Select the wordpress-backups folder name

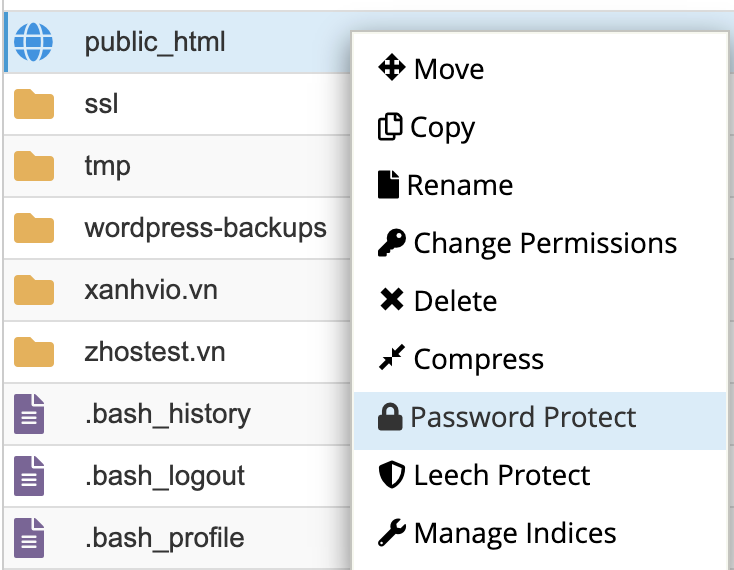point(205,228)
